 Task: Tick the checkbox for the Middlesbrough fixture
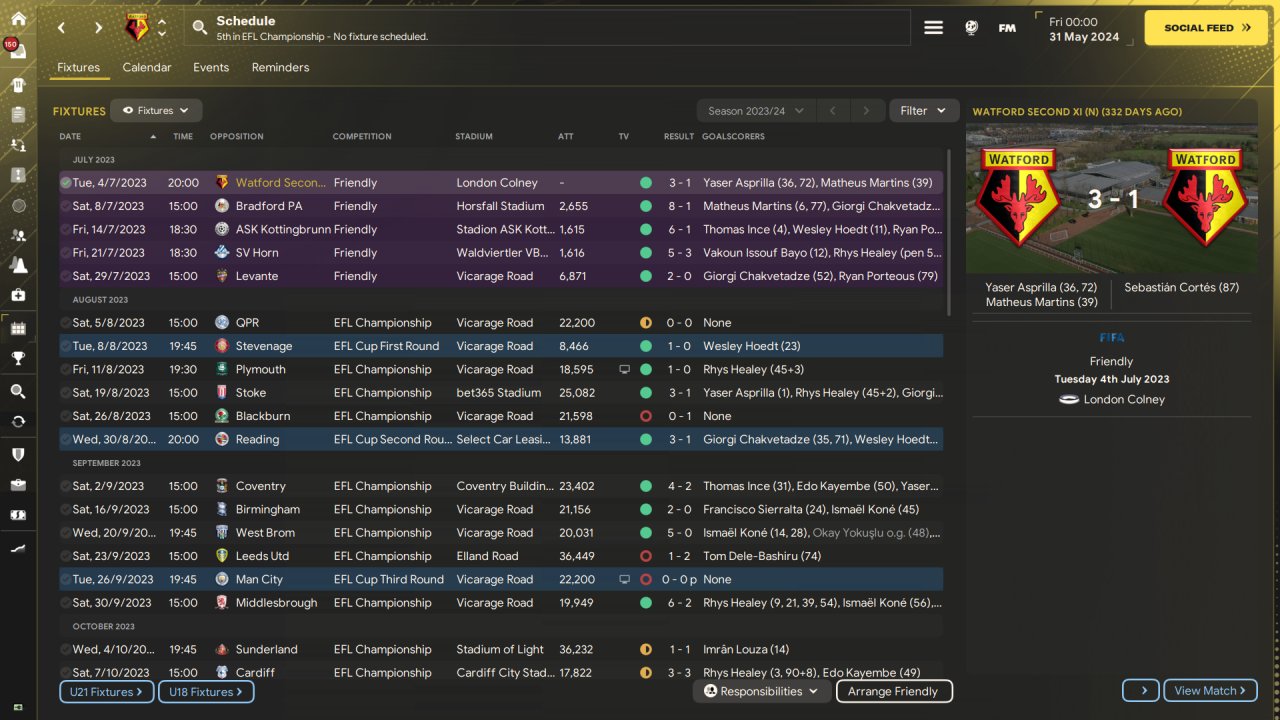click(65, 603)
